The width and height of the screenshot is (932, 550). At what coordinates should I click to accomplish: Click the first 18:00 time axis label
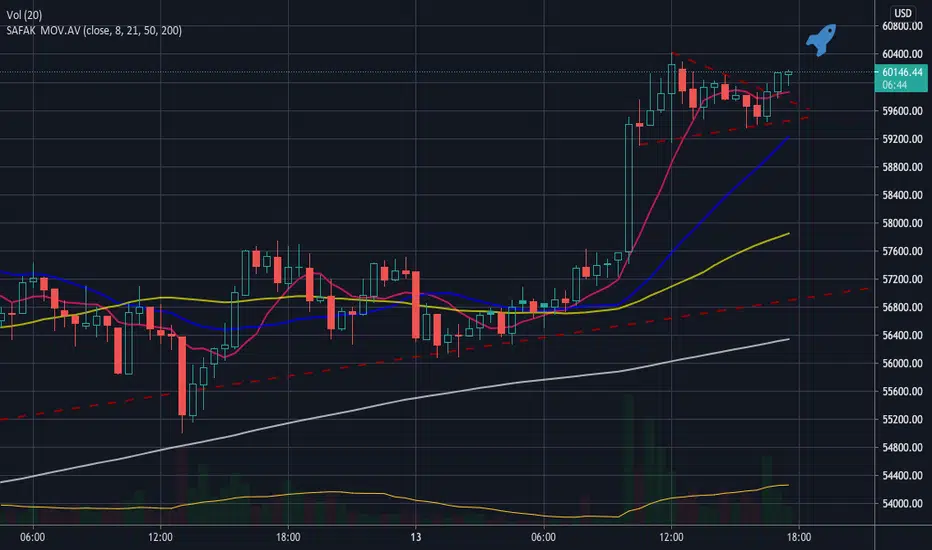point(288,538)
